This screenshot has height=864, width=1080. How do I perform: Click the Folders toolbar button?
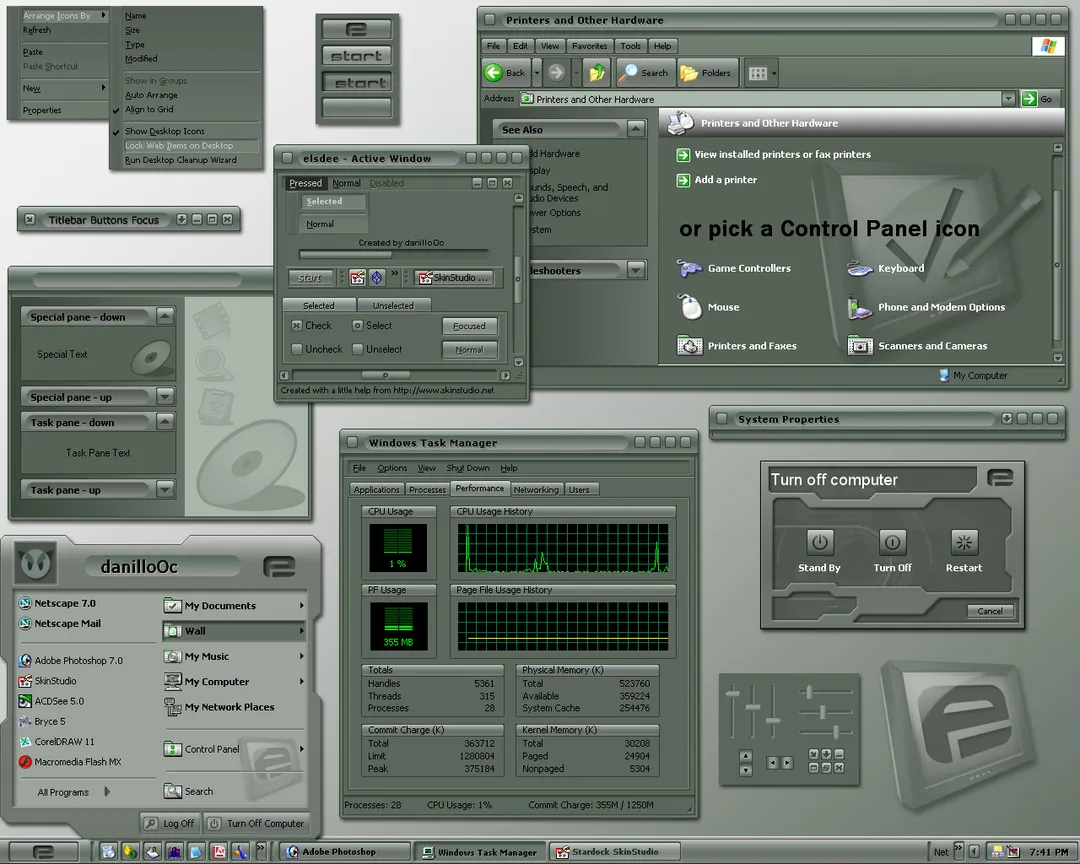[705, 72]
